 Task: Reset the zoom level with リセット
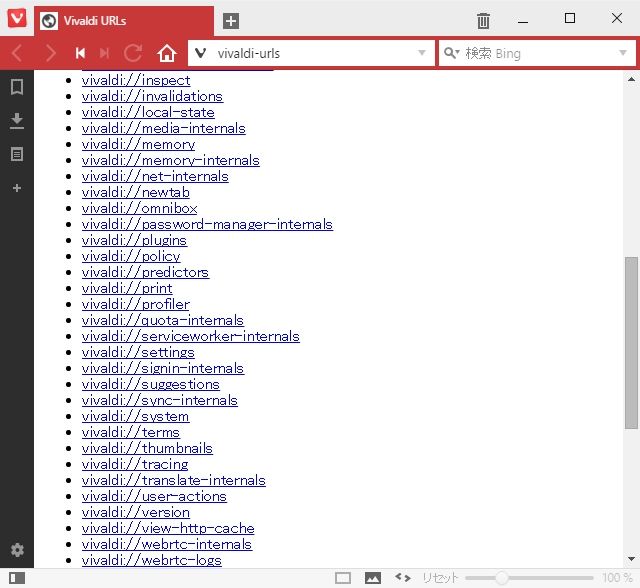pos(440,578)
